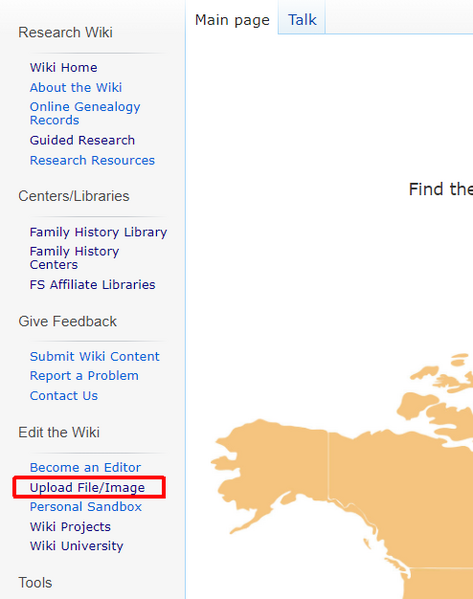473x599 pixels.
Task: Click Centers/Libraries sidebar heading
Action: point(74,196)
